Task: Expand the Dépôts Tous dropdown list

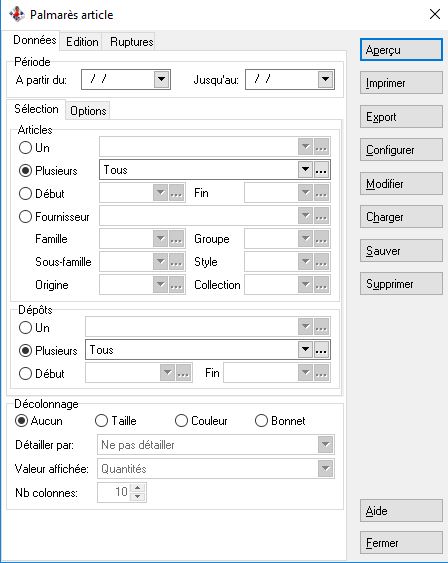Action: [x=305, y=350]
